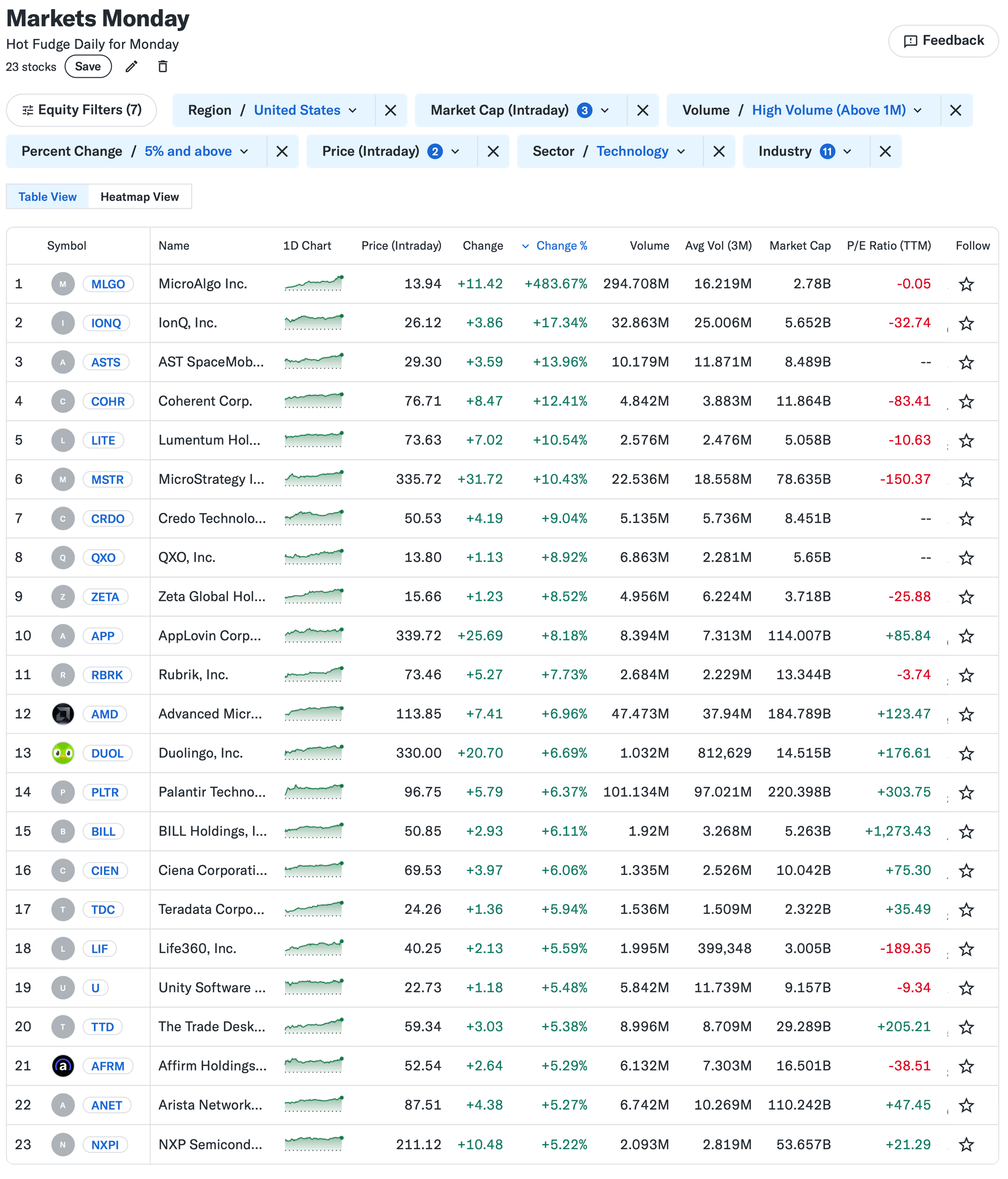The image size is (1008, 1179).
Task: Click the Duolingo owl logo
Action: [62, 753]
